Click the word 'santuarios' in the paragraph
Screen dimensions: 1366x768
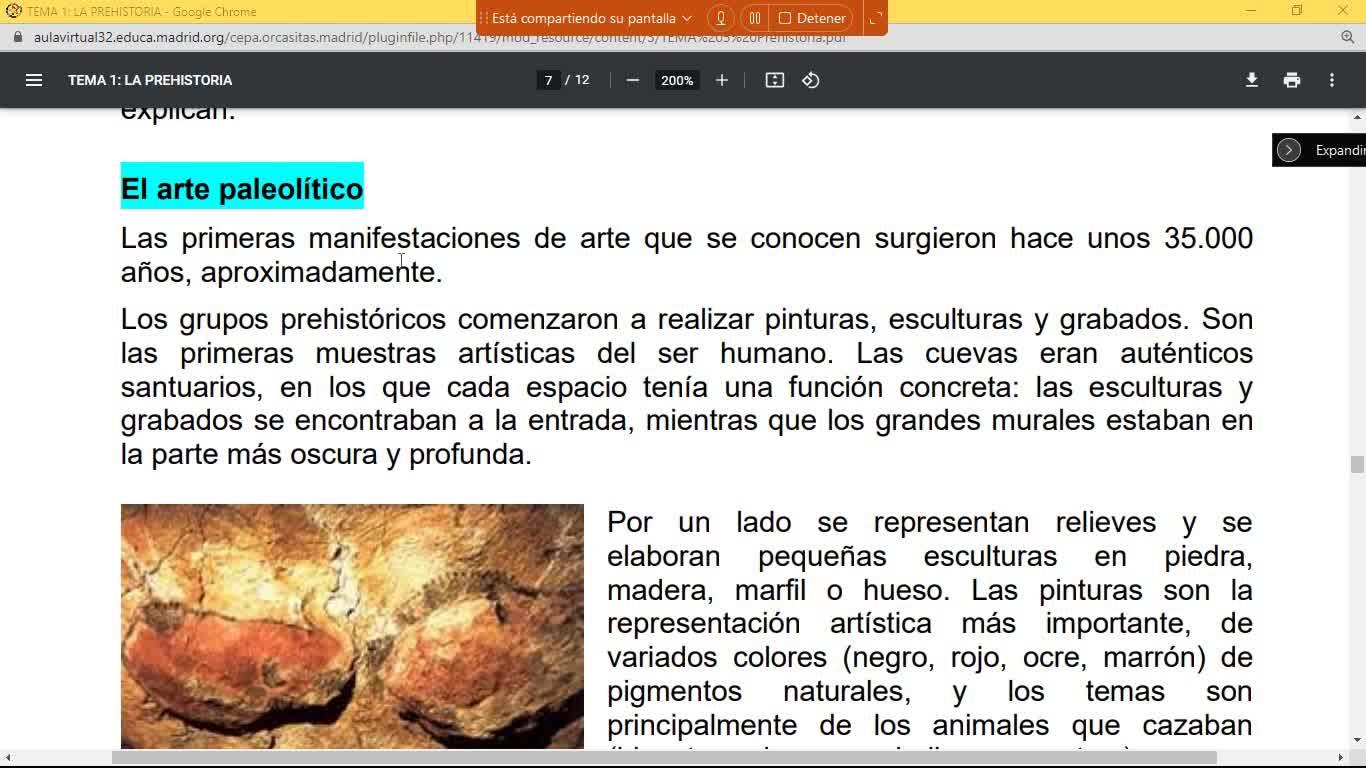tap(193, 387)
